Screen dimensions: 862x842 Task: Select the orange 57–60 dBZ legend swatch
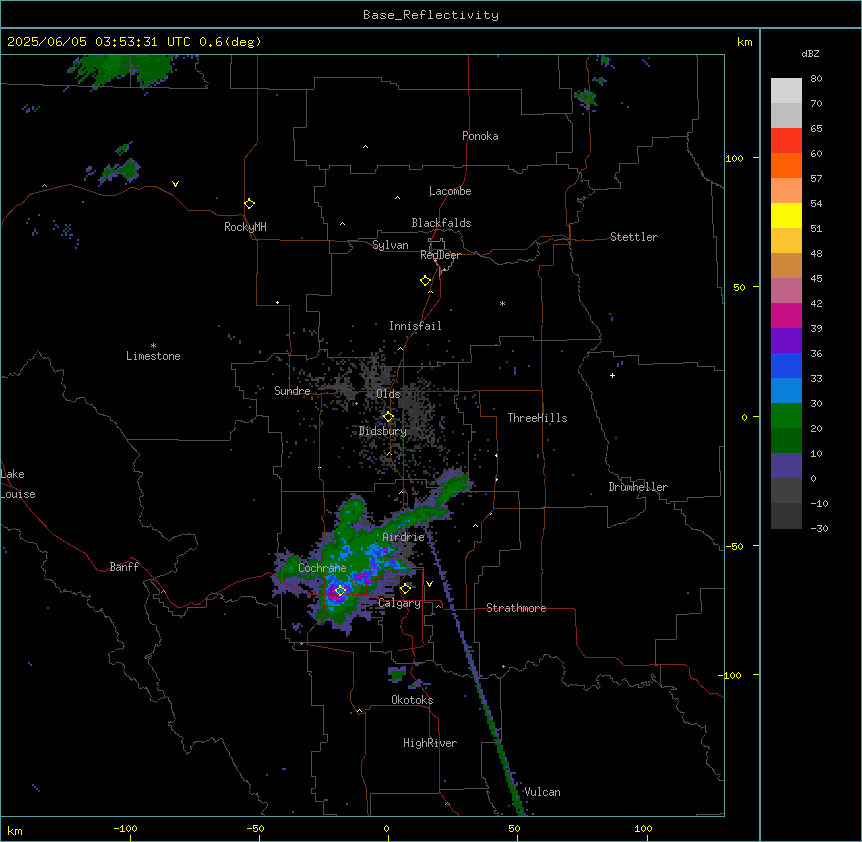786,165
